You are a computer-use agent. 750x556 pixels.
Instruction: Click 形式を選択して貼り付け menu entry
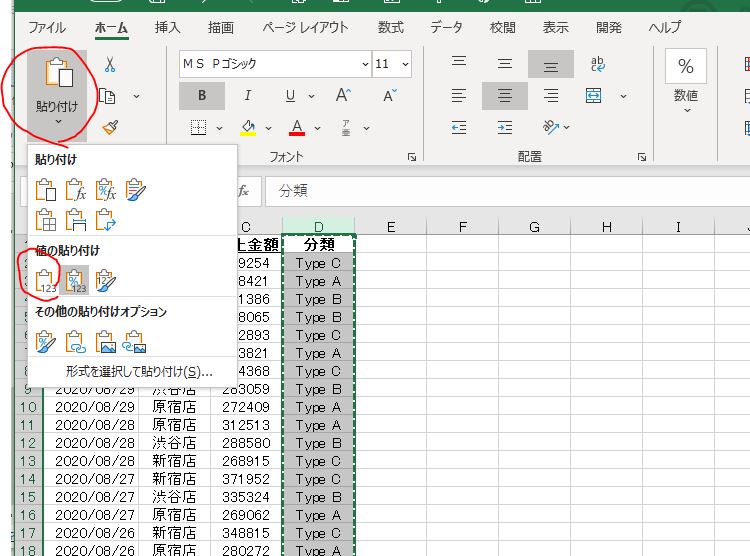coord(139,372)
